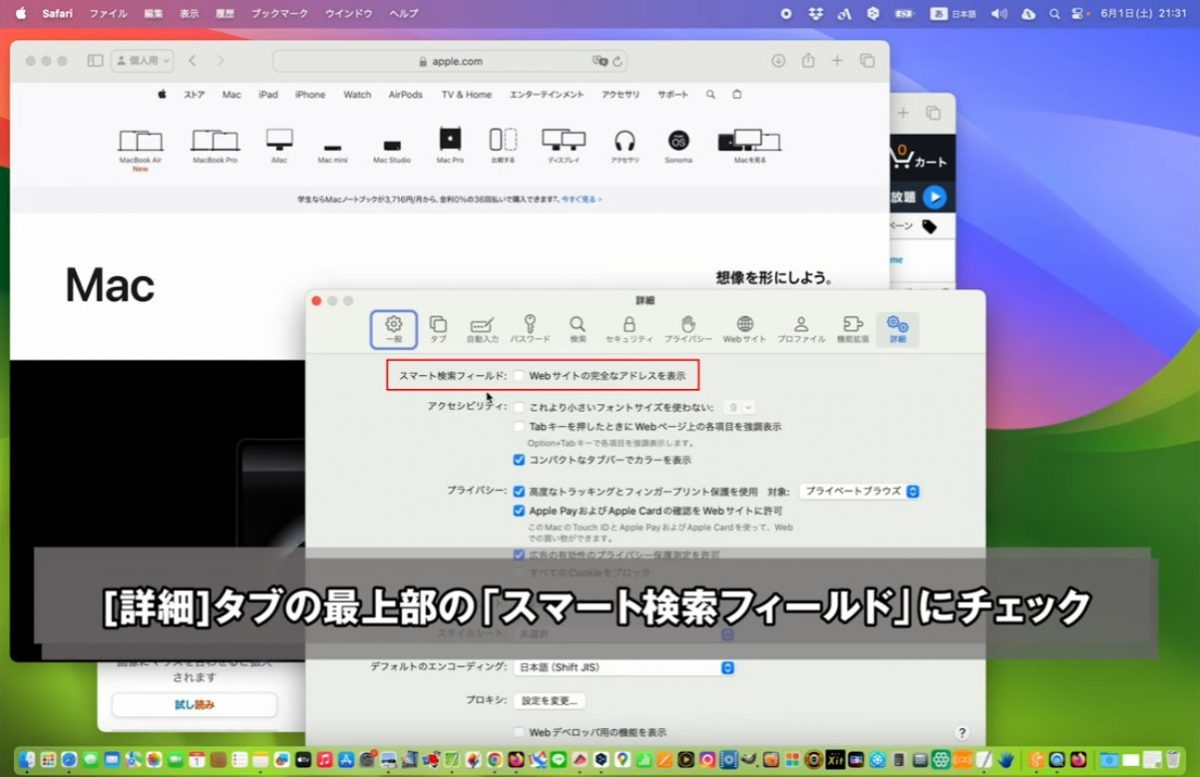Open ストア link on apple.com
This screenshot has height=777, width=1200.
coord(194,95)
